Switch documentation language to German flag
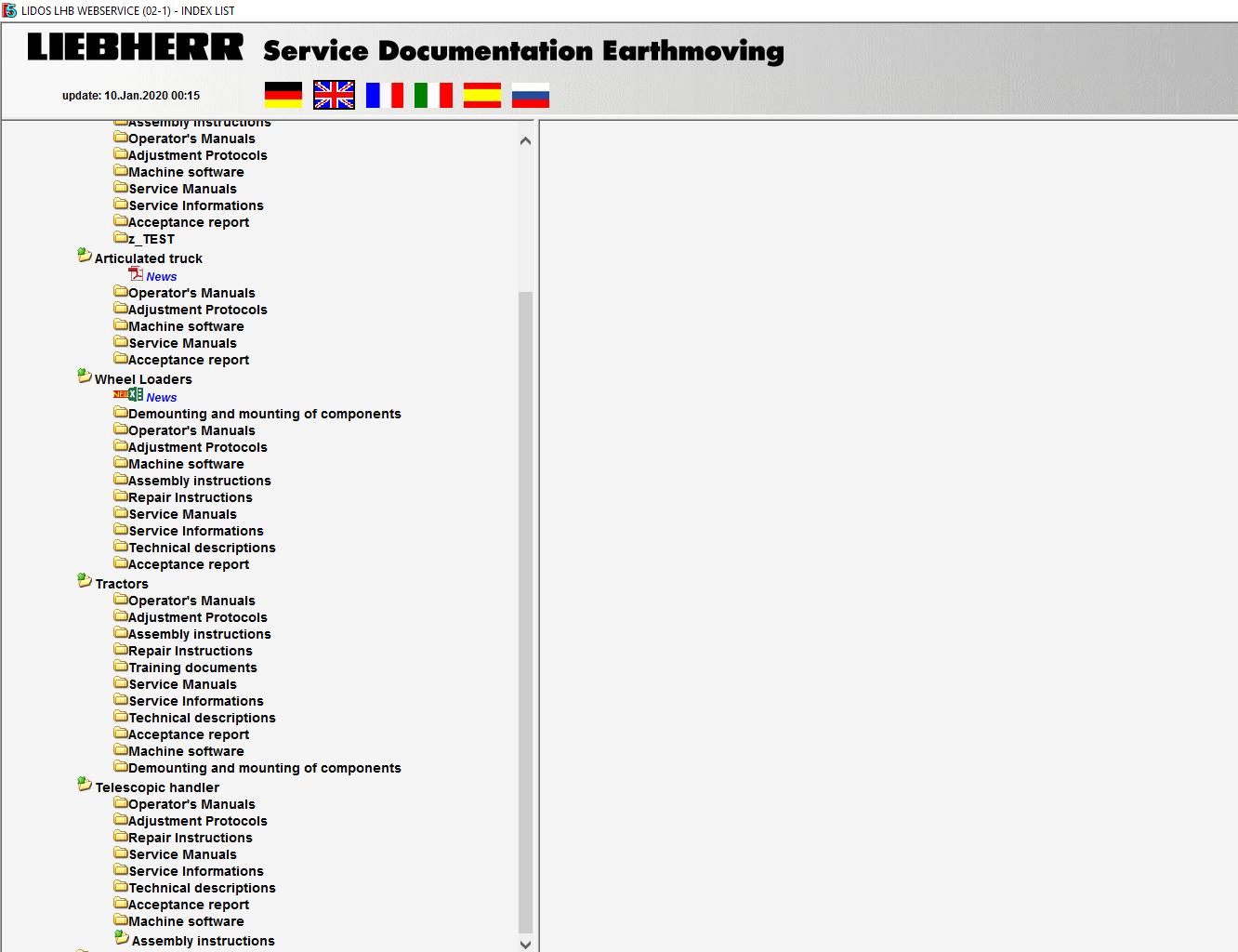 click(283, 94)
